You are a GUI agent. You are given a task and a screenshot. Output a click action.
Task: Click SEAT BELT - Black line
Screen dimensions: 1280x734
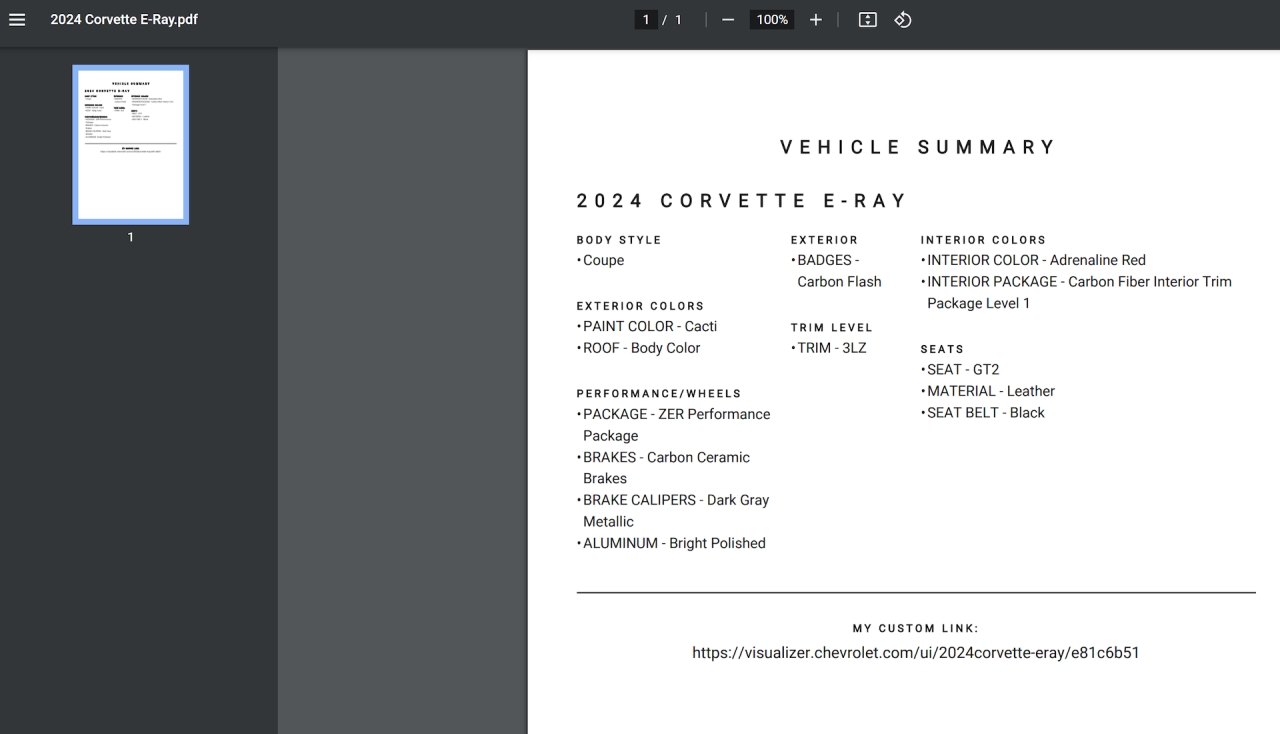coord(983,412)
